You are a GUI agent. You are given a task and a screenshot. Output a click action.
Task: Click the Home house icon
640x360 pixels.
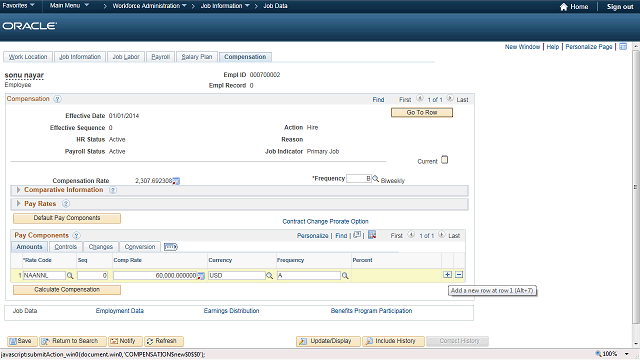(563, 7)
